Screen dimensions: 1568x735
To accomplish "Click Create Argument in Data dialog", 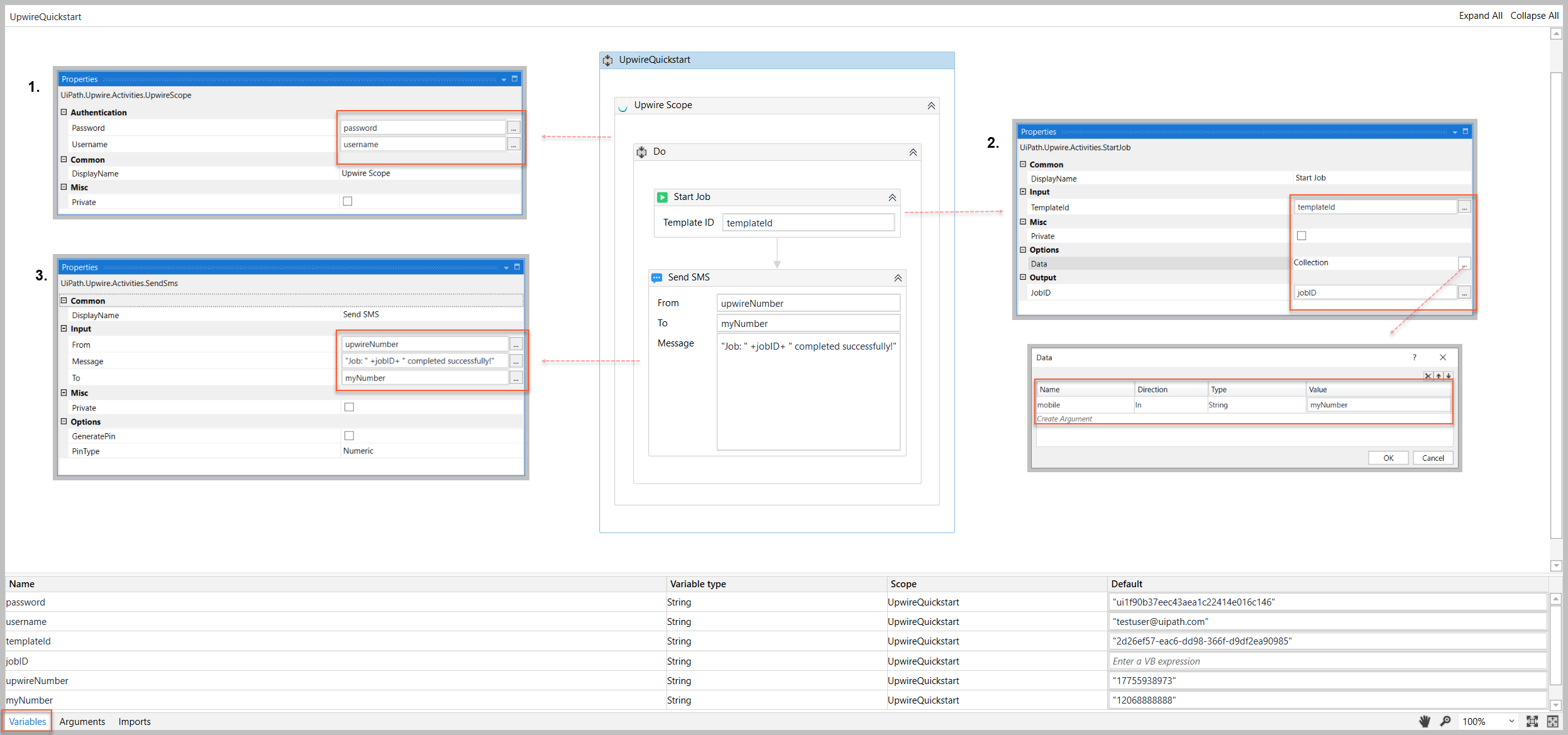I will tap(1064, 419).
